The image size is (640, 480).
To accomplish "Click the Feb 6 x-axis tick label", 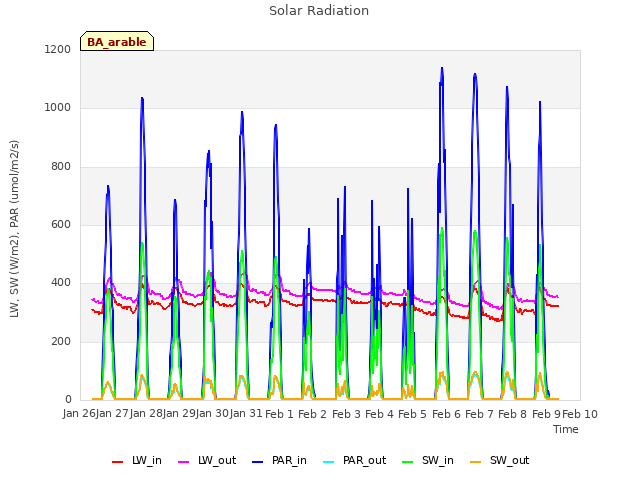I will coord(446,414).
